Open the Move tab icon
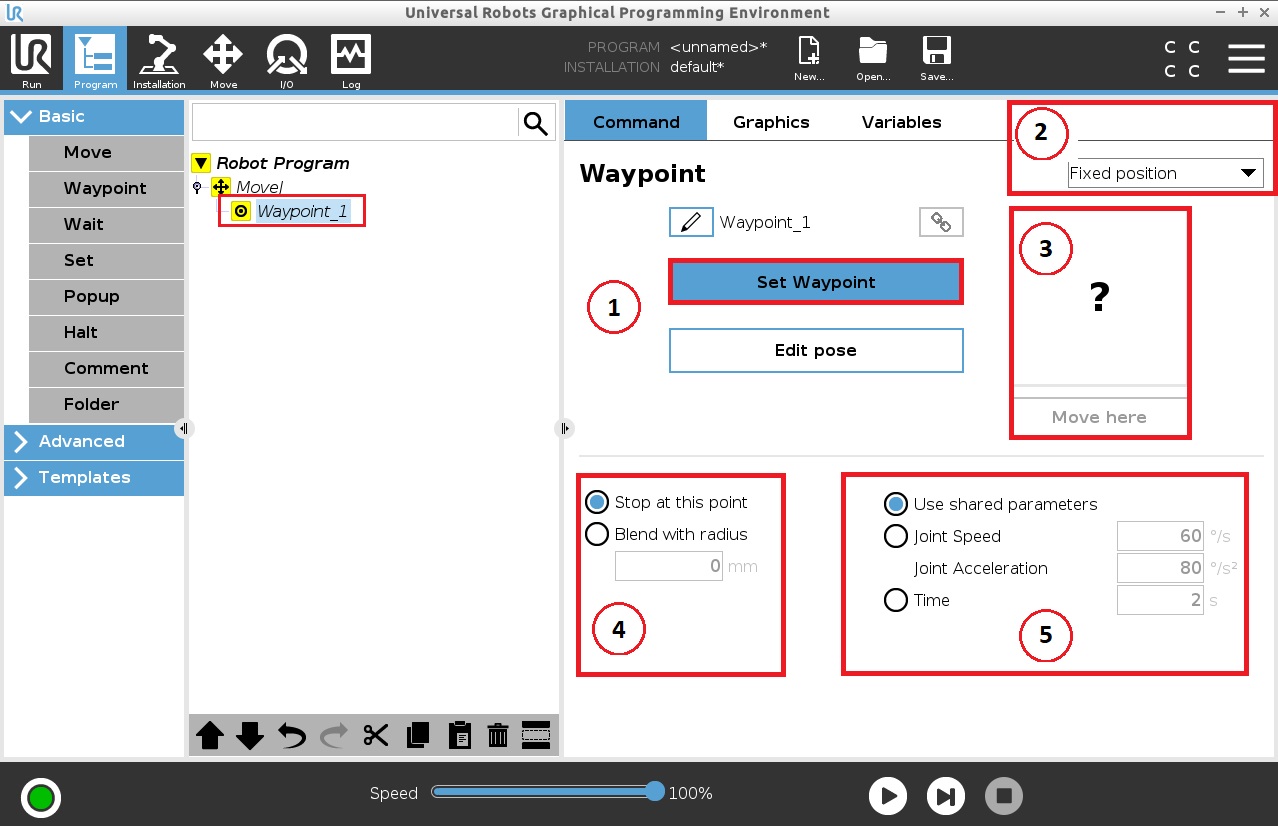Viewport: 1278px width, 826px height. (x=223, y=59)
